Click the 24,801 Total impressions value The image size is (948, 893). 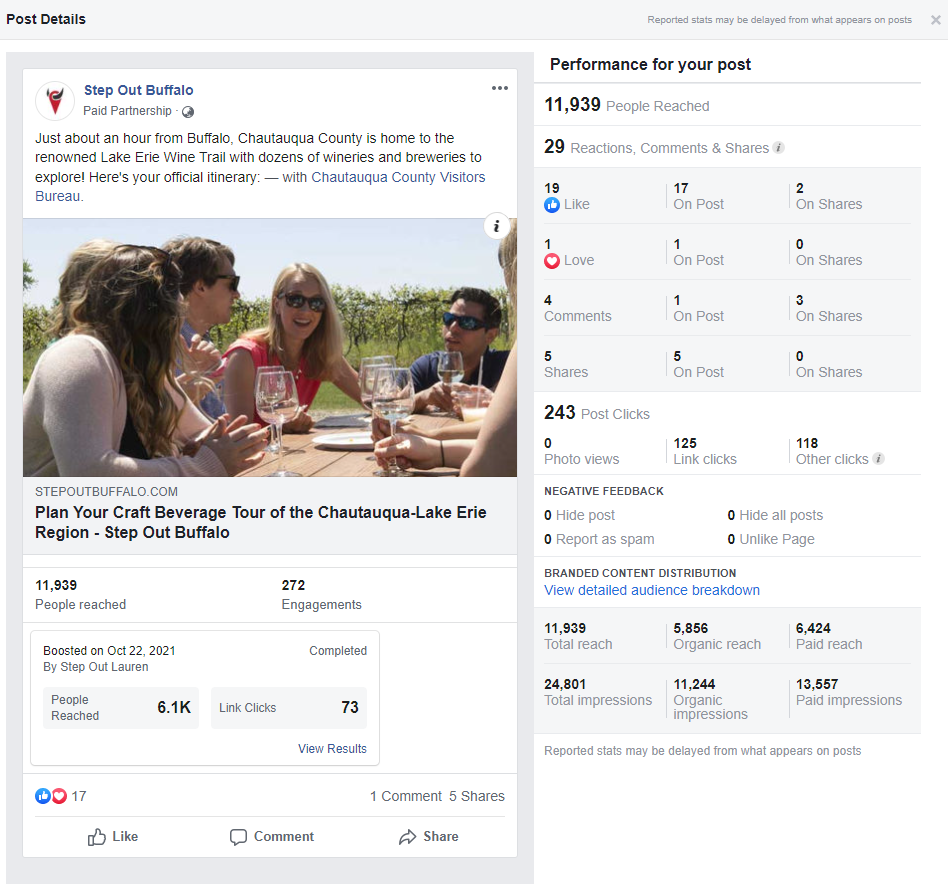tap(565, 684)
